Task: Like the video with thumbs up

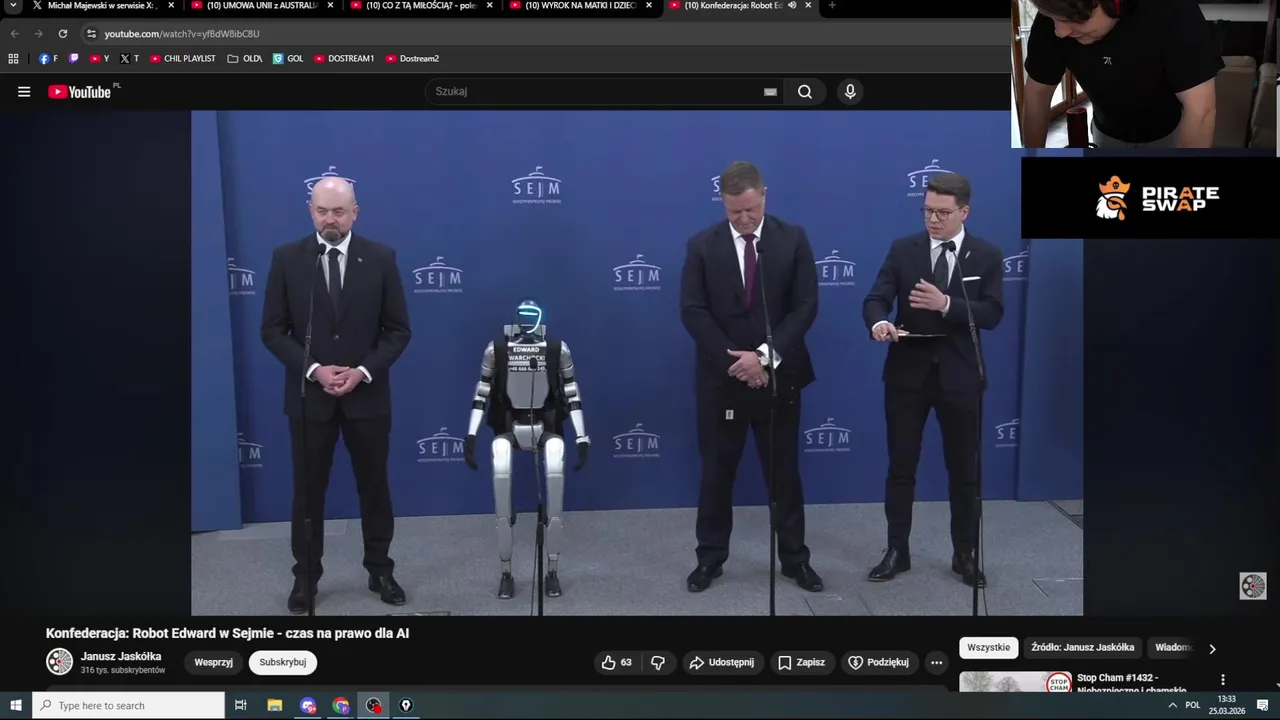Action: 616,662
